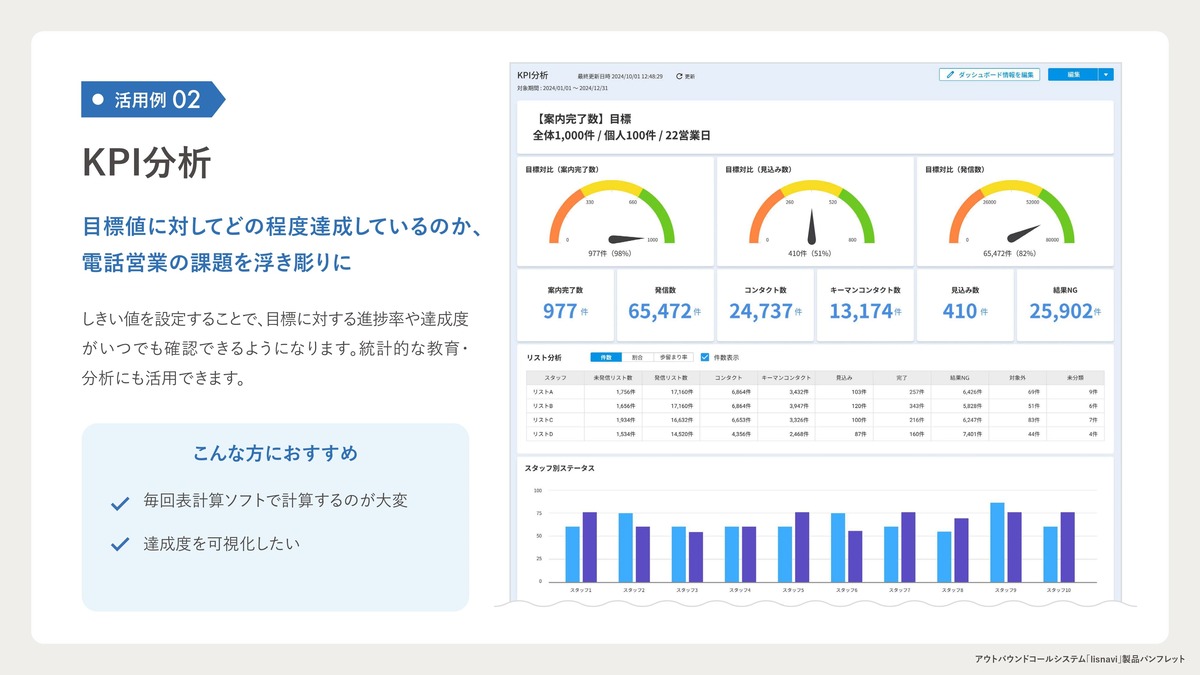Click the refresh icon to update the dashboard
The width and height of the screenshot is (1200, 675).
(678, 74)
